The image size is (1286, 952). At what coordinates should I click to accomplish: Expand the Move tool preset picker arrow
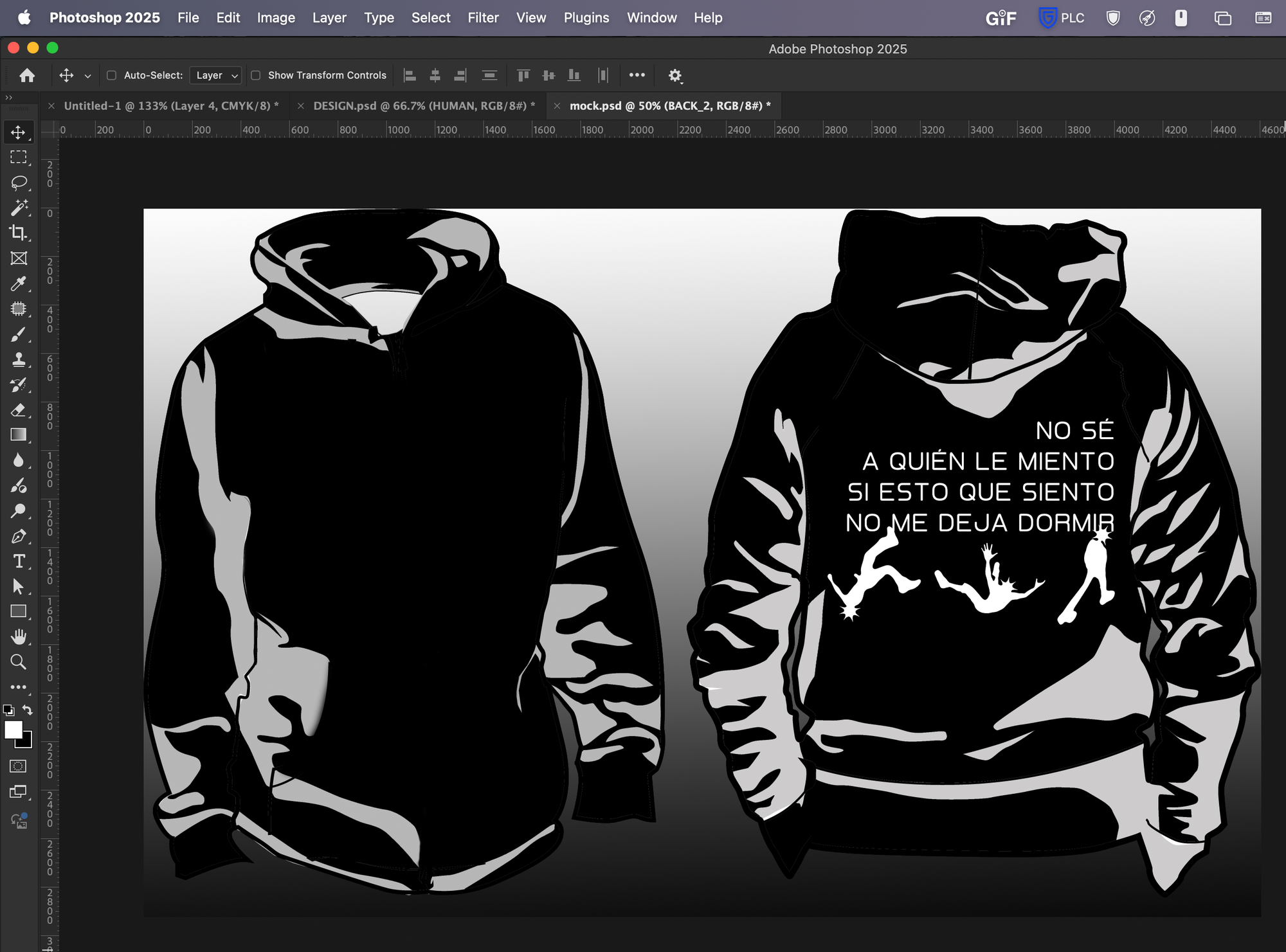88,76
